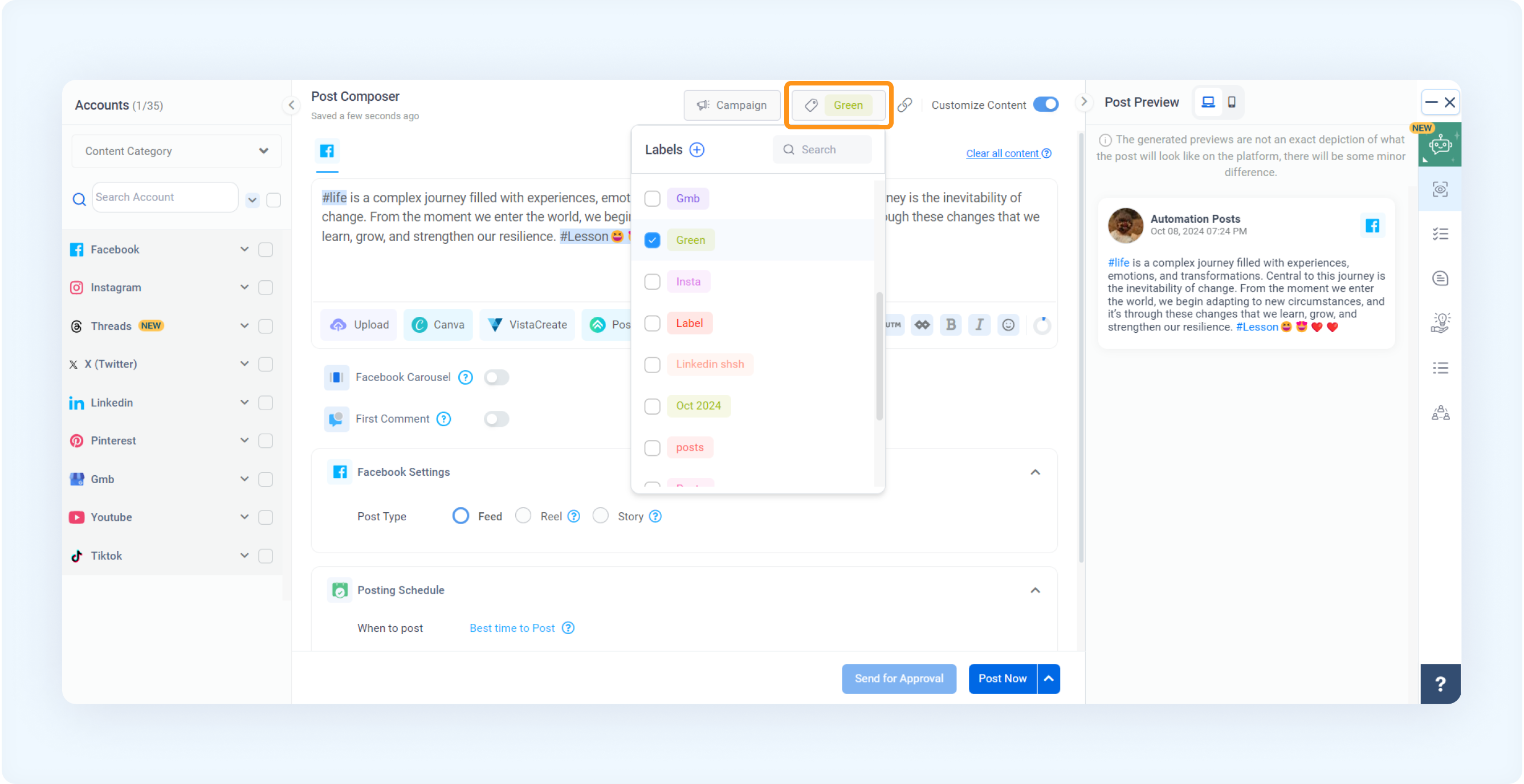Viewport: 1524px width, 784px height.
Task: Show help for Facebook Carousel
Action: [466, 377]
